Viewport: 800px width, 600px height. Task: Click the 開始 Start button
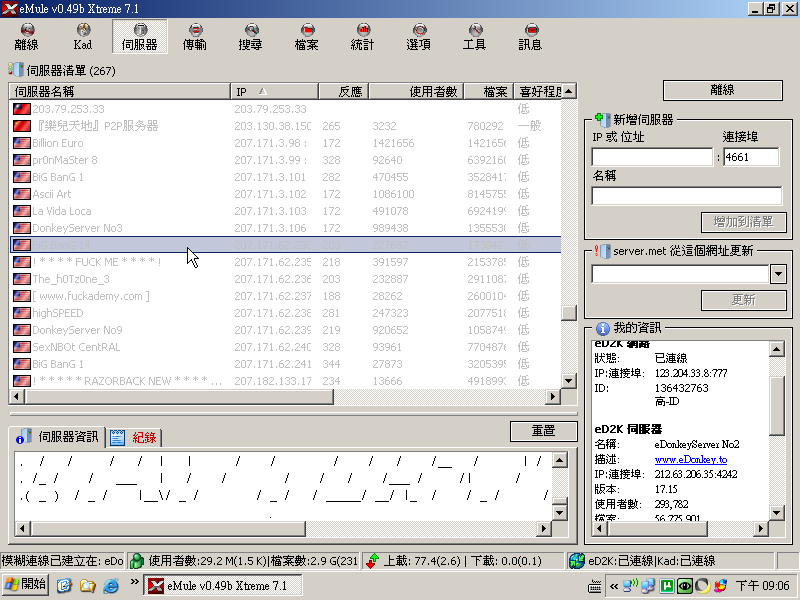coord(26,585)
